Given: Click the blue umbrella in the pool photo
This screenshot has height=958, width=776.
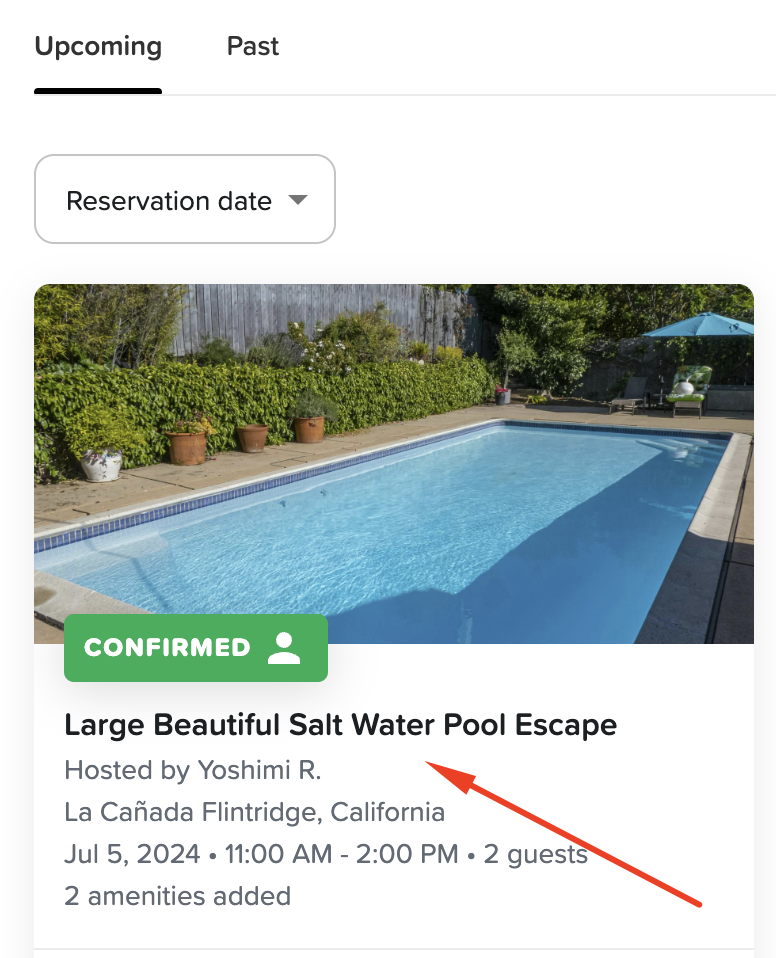Looking at the screenshot, I should pos(699,325).
